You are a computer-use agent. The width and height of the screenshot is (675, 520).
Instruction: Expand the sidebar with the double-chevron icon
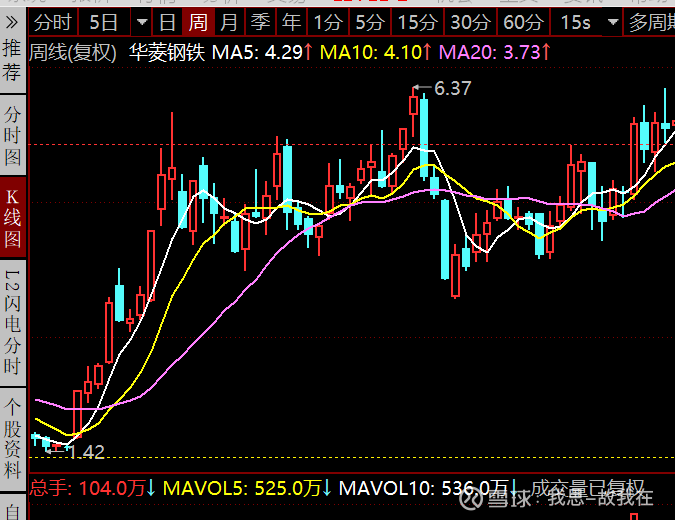(12, 22)
